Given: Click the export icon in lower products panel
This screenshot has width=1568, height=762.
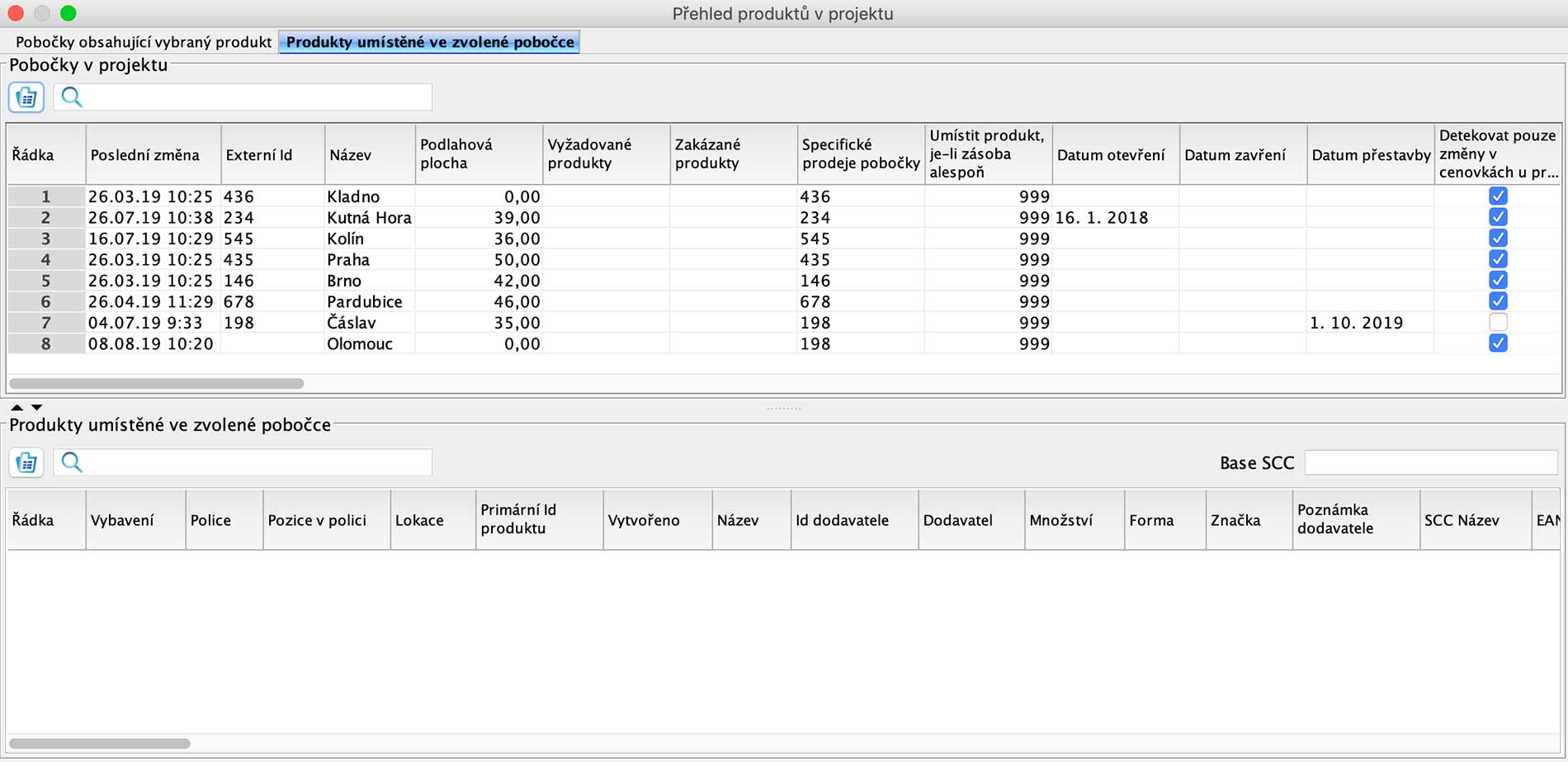Looking at the screenshot, I should click(26, 462).
